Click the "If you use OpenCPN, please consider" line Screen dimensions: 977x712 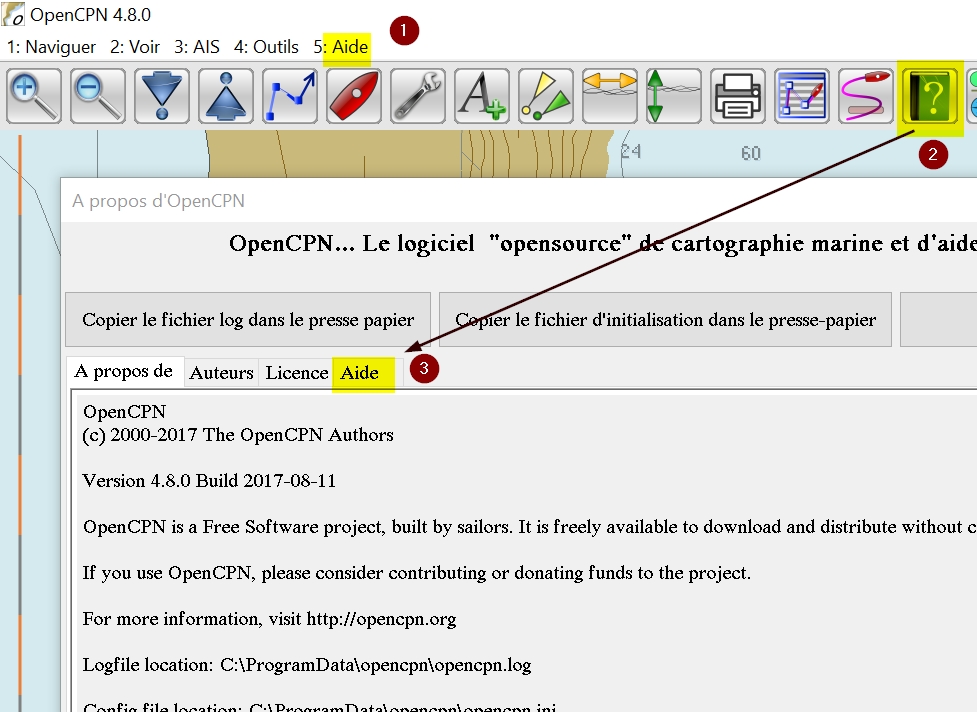coord(416,573)
